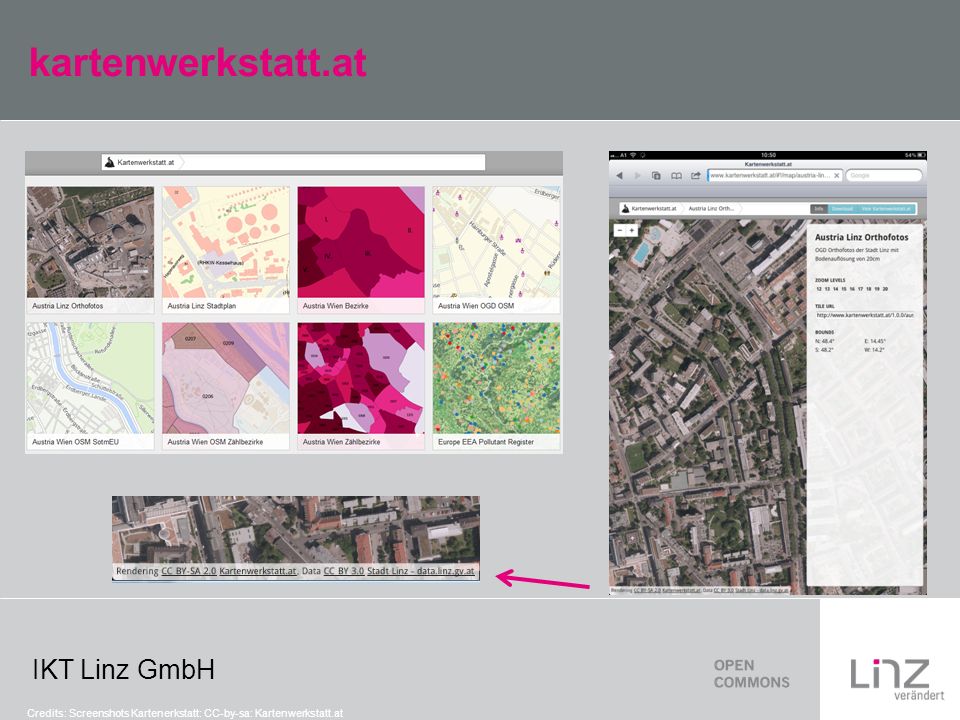Open the Safari bookmarks book icon
Viewport: 960px width, 720px height.
point(676,176)
